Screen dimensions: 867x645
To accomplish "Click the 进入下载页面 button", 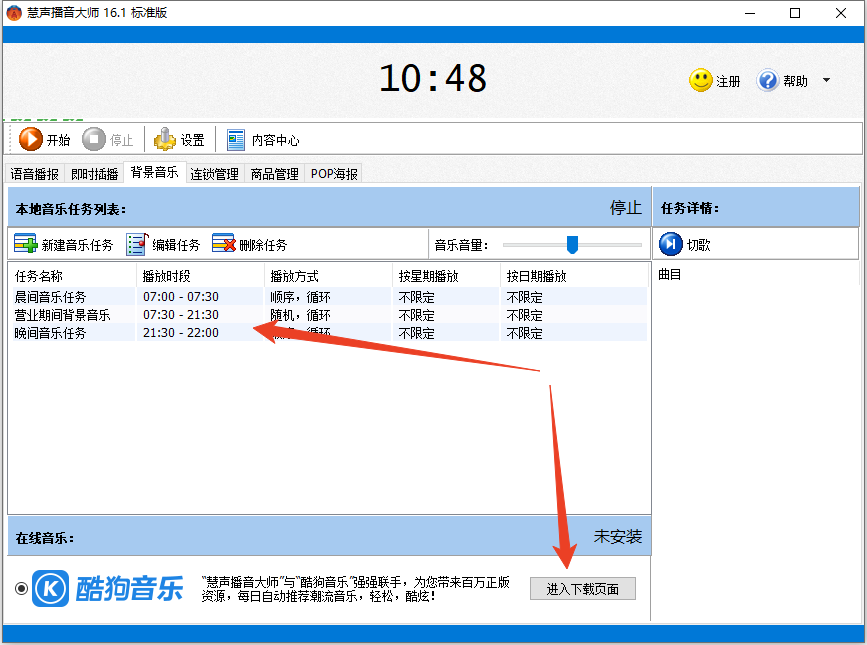I will (582, 589).
